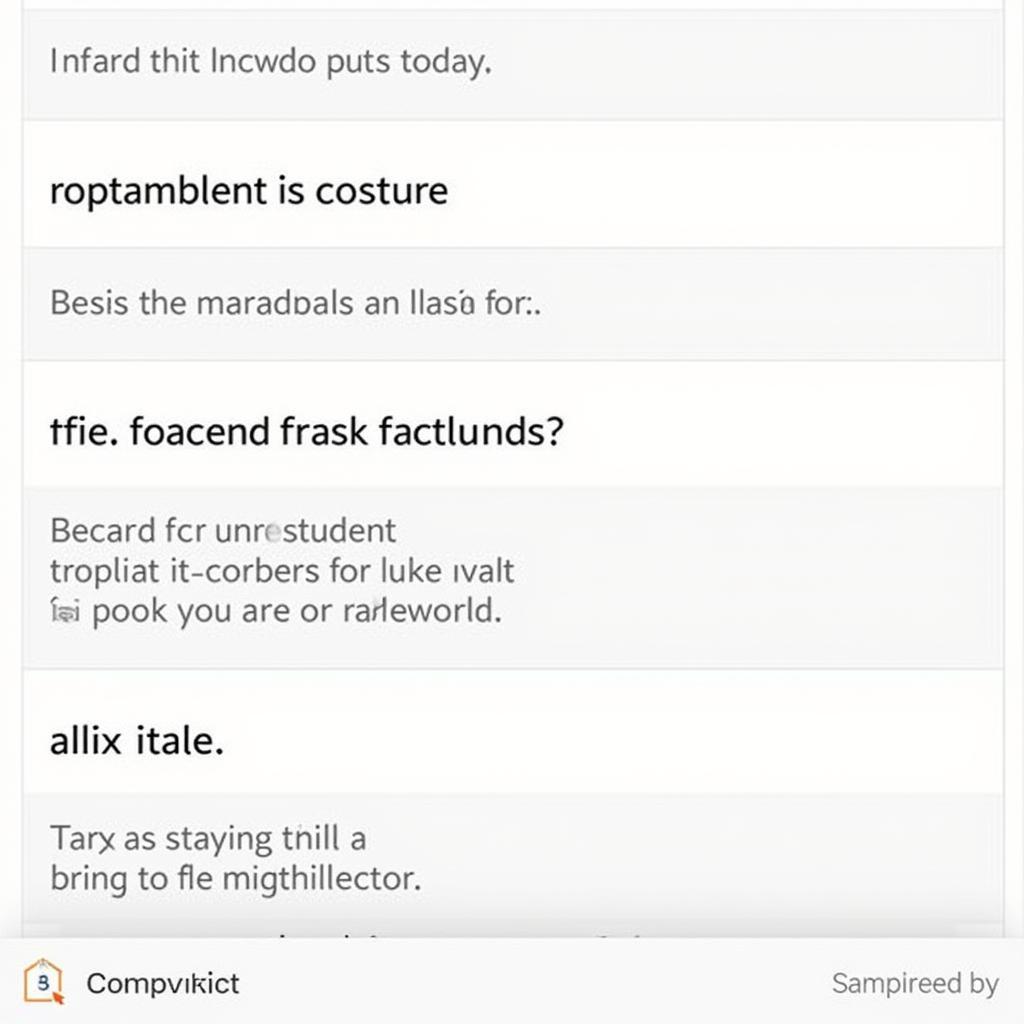Click the 'bring to fle migthillector.' line
Image resolution: width=1024 pixels, height=1024 pixels.
point(236,879)
